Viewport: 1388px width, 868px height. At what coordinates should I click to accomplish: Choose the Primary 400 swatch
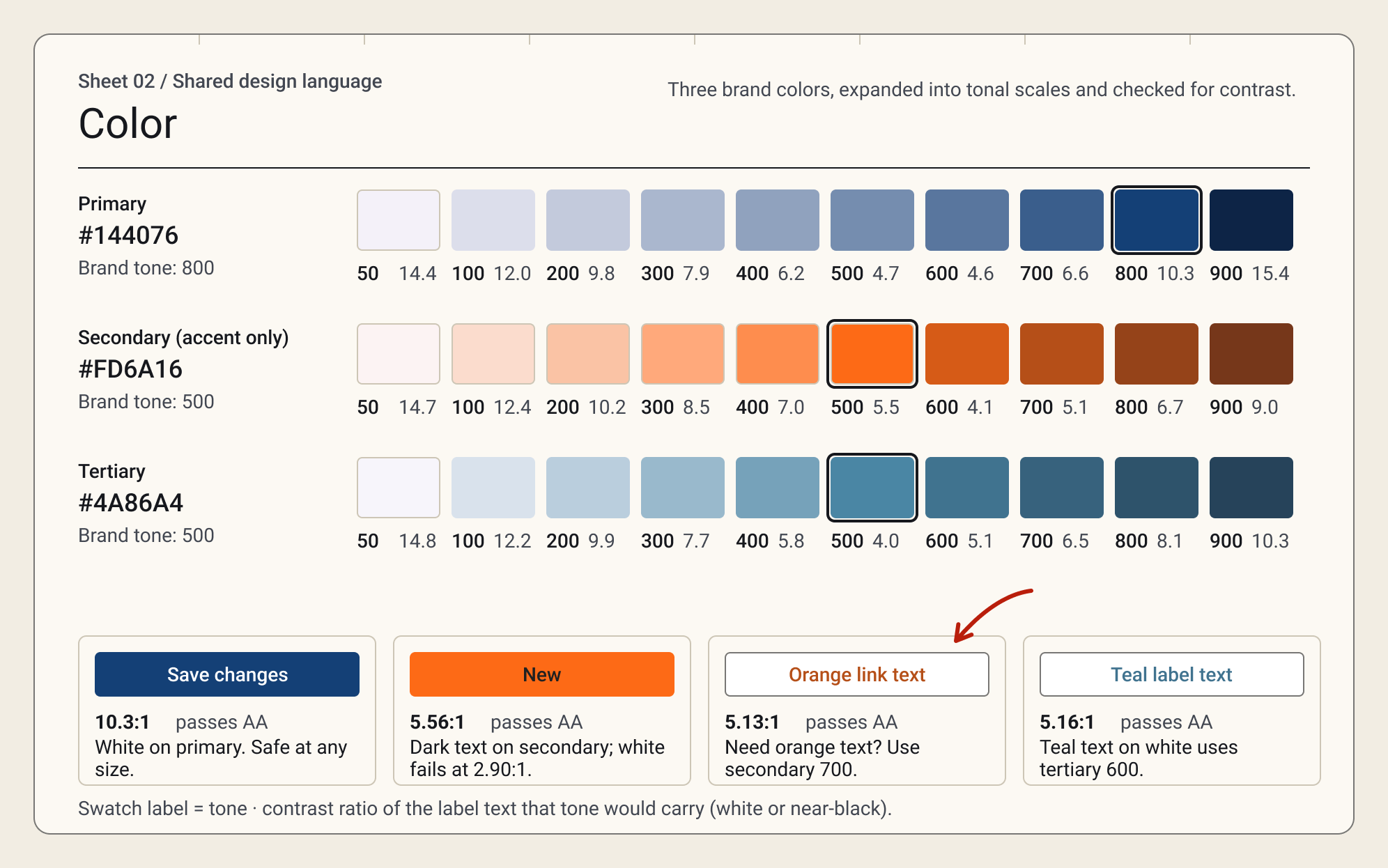778,220
